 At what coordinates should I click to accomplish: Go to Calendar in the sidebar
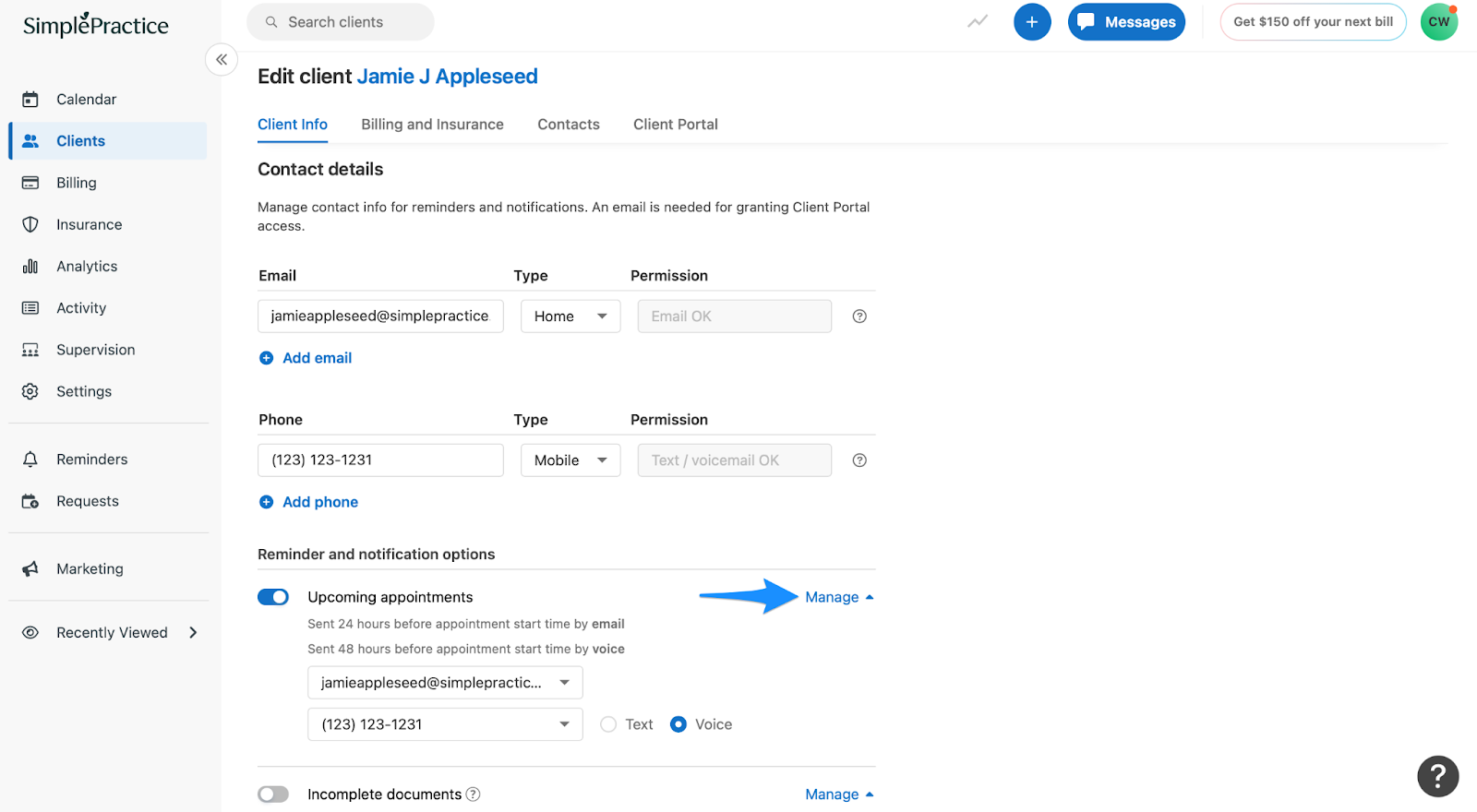[x=108, y=99]
